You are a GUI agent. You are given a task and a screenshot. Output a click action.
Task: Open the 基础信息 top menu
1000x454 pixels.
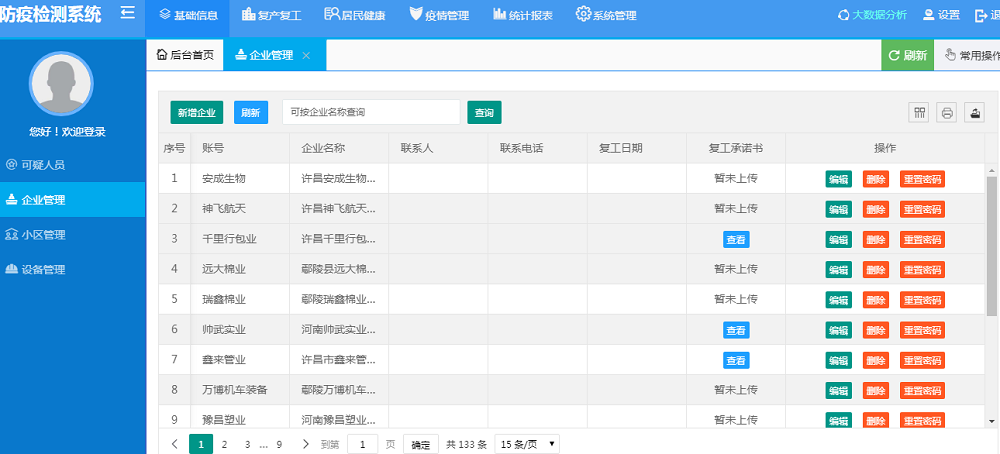[187, 15]
